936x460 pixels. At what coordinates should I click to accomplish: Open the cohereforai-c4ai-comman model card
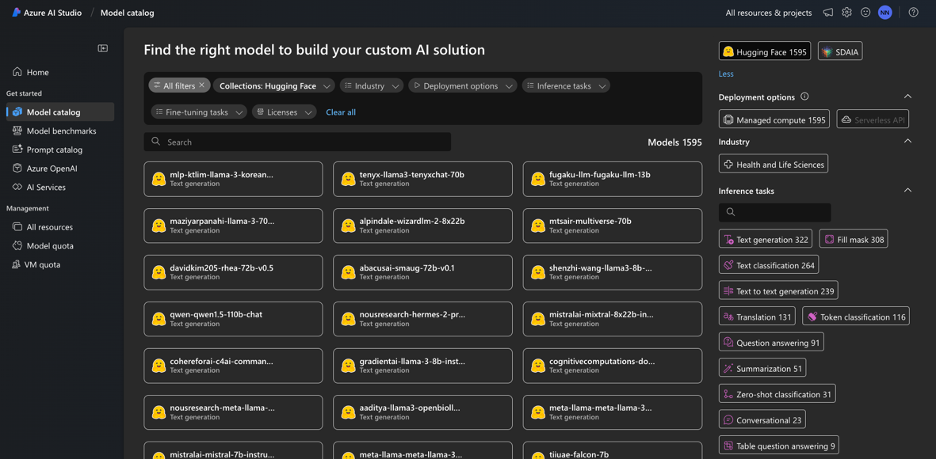pos(233,366)
